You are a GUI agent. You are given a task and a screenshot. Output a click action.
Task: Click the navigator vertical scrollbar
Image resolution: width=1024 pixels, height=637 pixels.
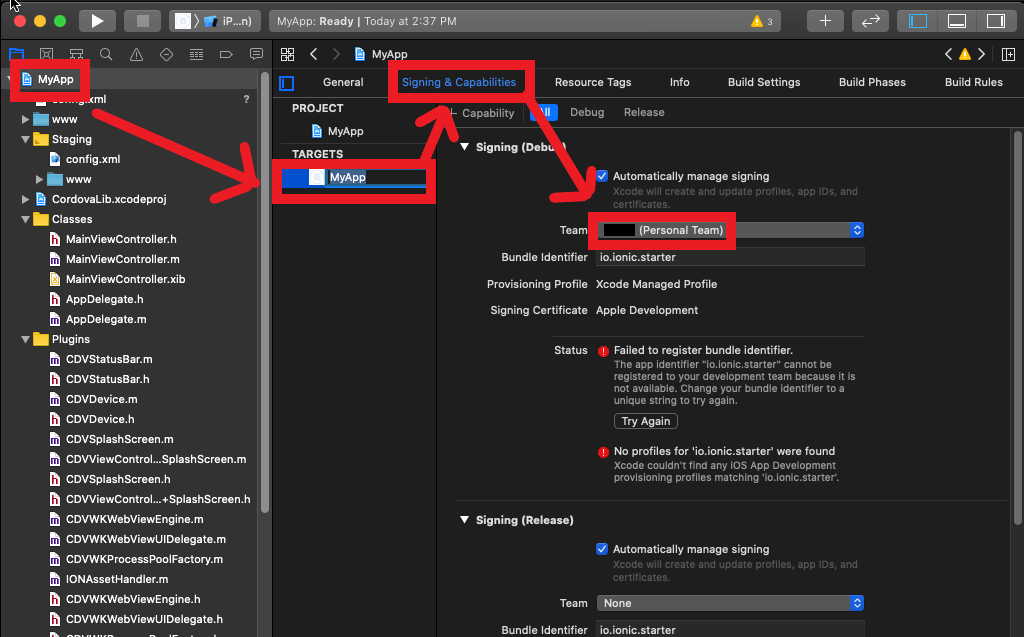tap(264, 294)
